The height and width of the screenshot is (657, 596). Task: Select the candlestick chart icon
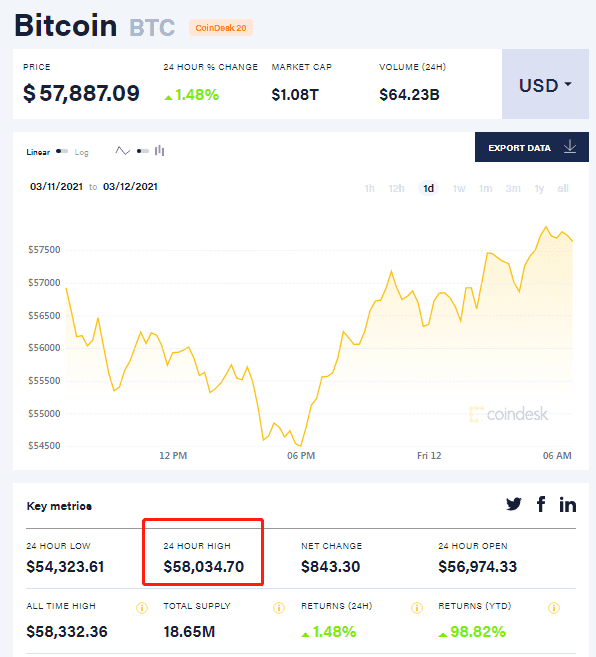[159, 151]
